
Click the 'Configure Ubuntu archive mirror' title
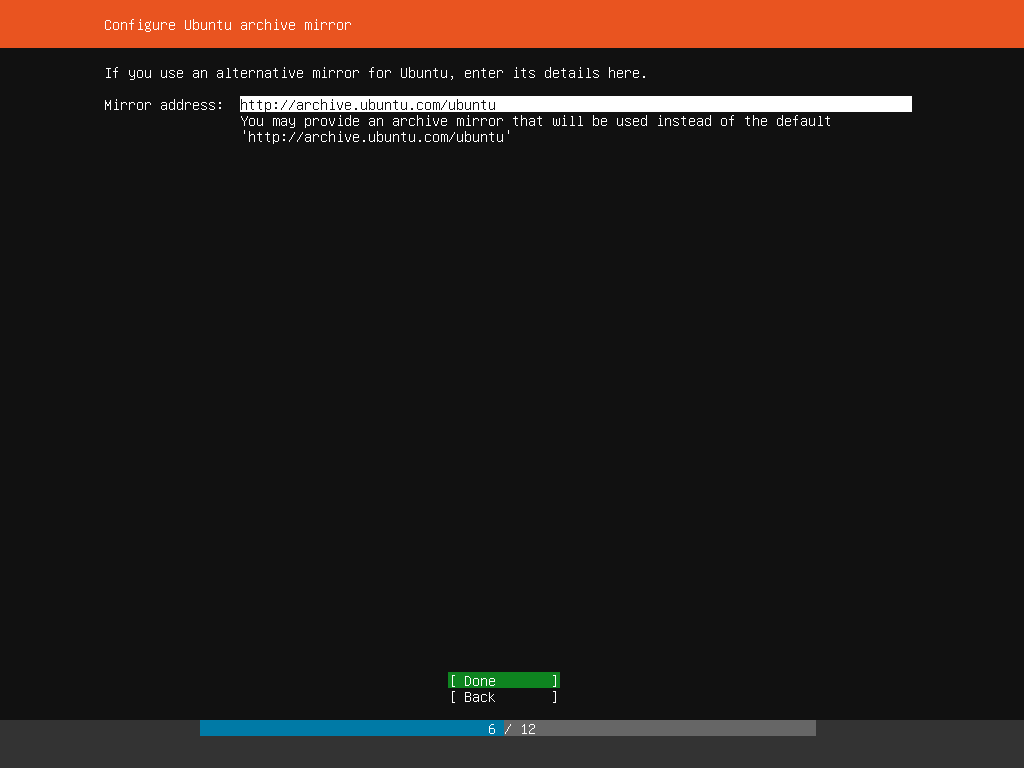227,25
